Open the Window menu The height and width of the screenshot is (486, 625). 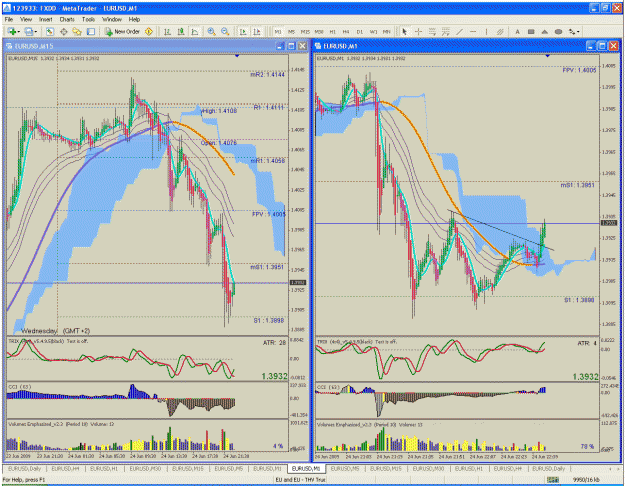[112, 19]
